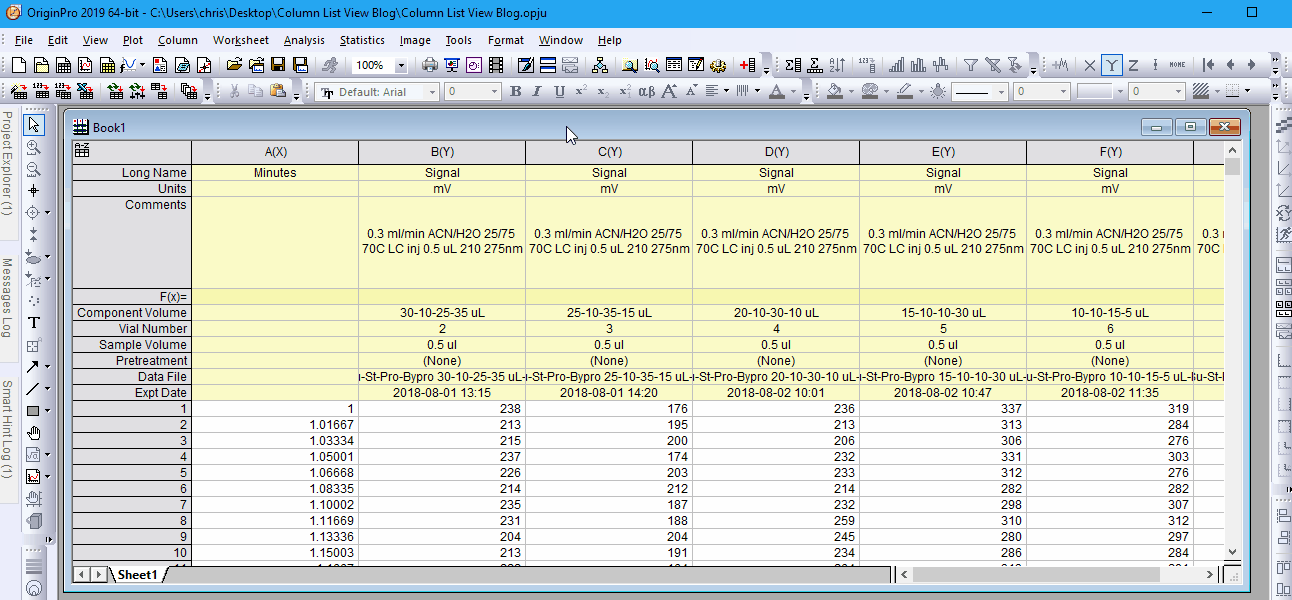
Task: Open the Statistics menu
Action: pos(362,40)
